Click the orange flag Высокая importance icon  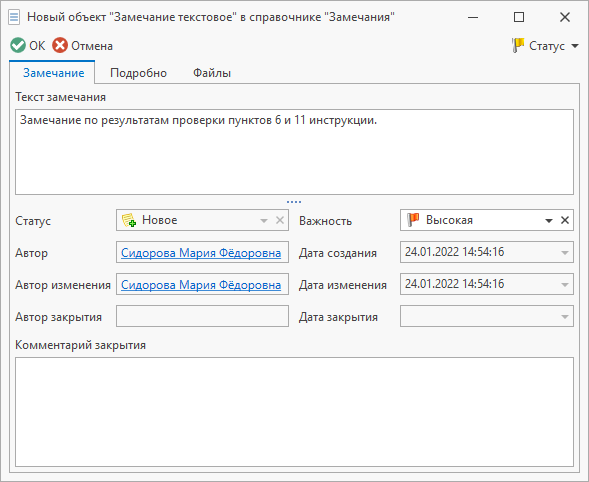pos(413,220)
